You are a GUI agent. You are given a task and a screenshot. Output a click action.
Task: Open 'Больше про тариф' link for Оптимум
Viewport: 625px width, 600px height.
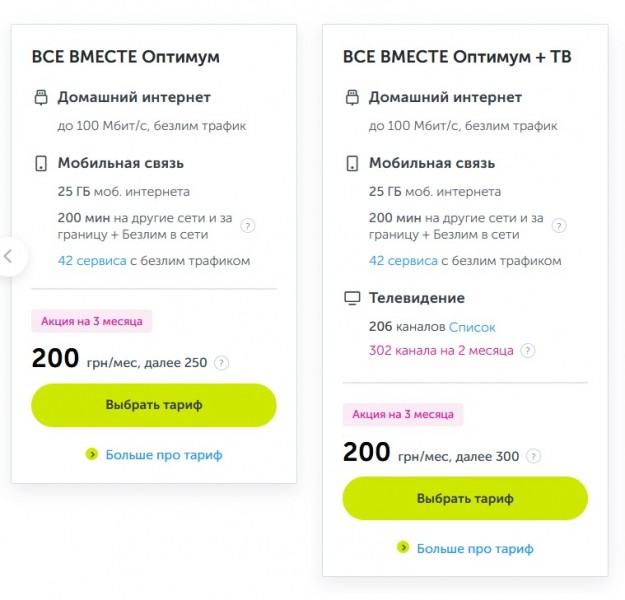point(164,455)
